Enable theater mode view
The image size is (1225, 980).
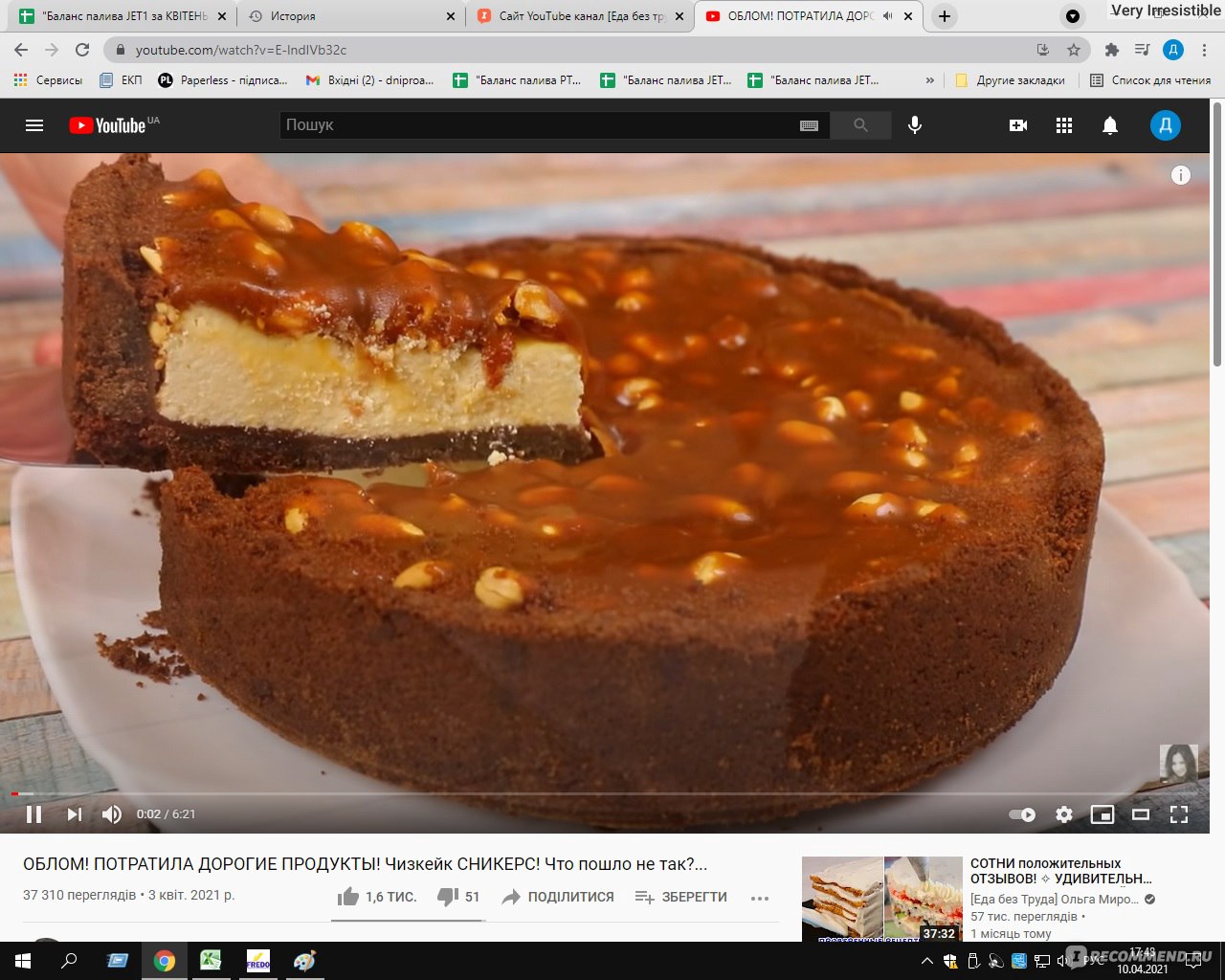click(x=1141, y=814)
